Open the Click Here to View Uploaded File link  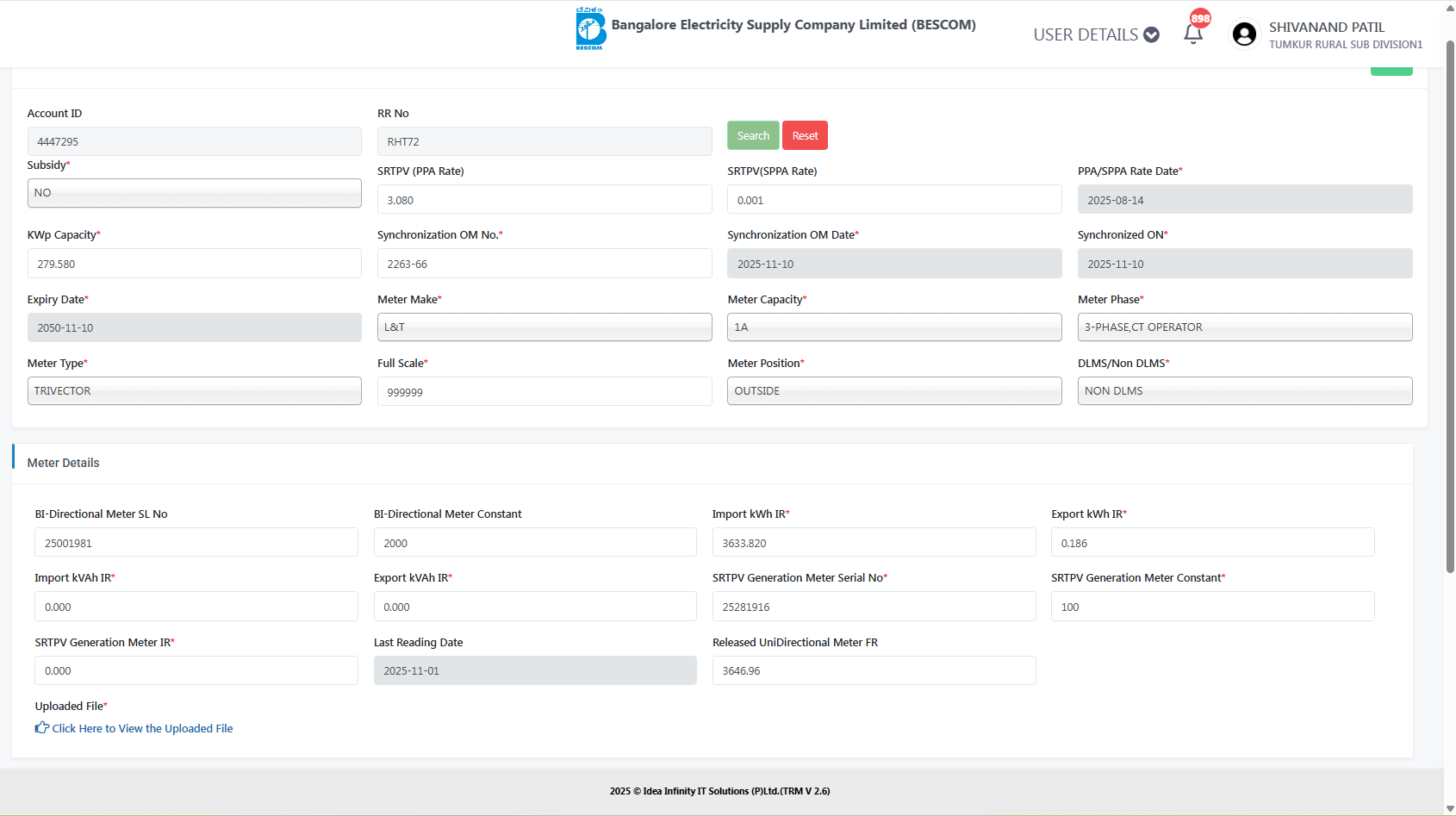click(x=142, y=729)
